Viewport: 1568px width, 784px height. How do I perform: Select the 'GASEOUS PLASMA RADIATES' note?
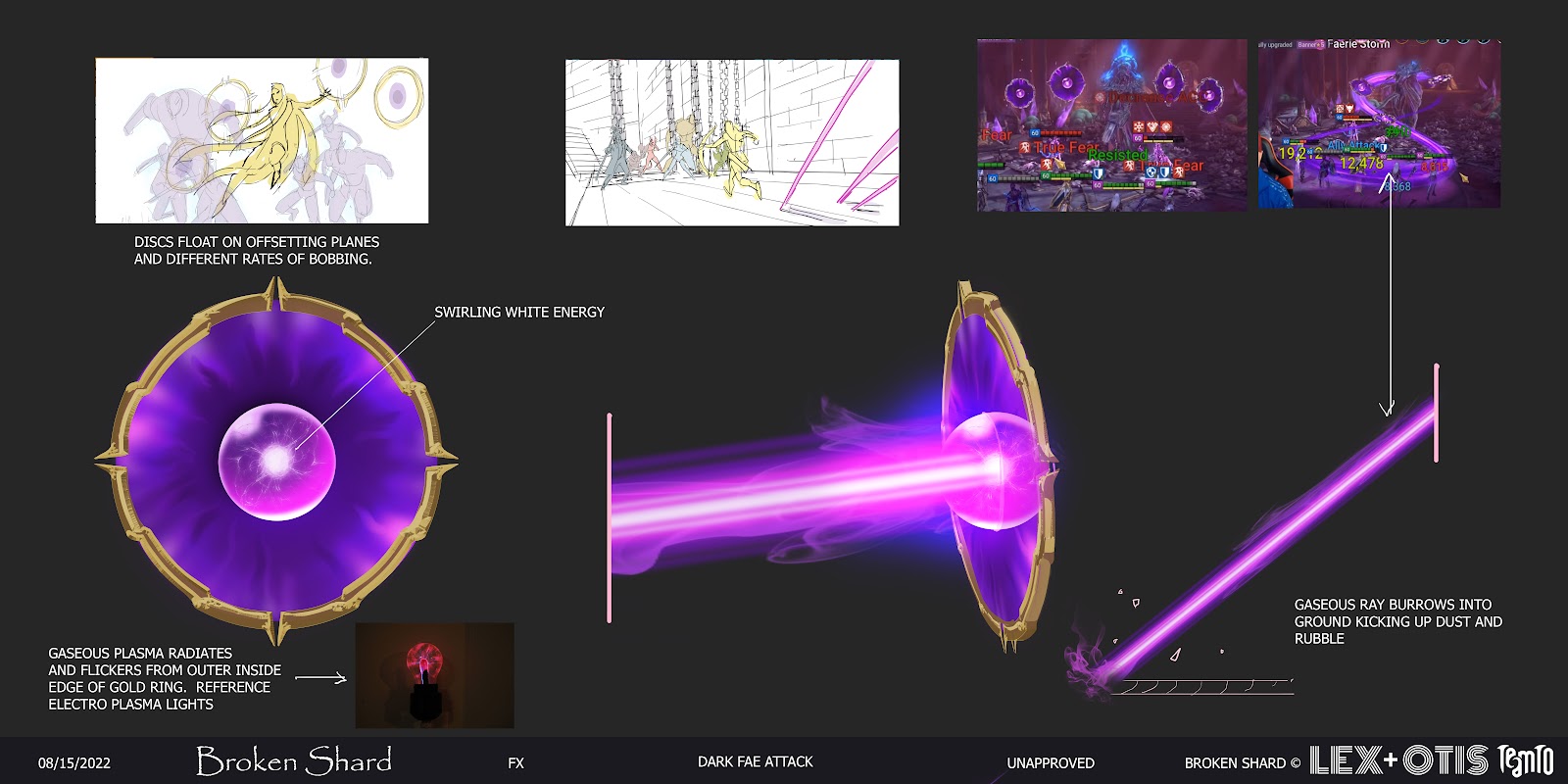click(x=165, y=678)
